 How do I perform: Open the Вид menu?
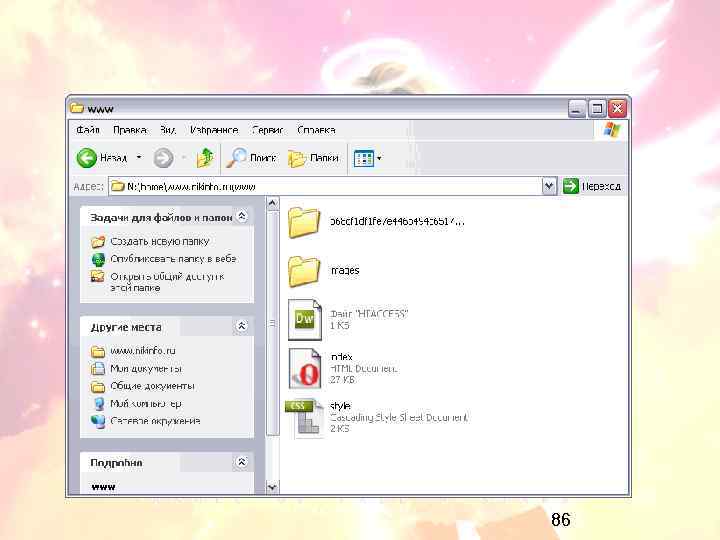(x=168, y=130)
